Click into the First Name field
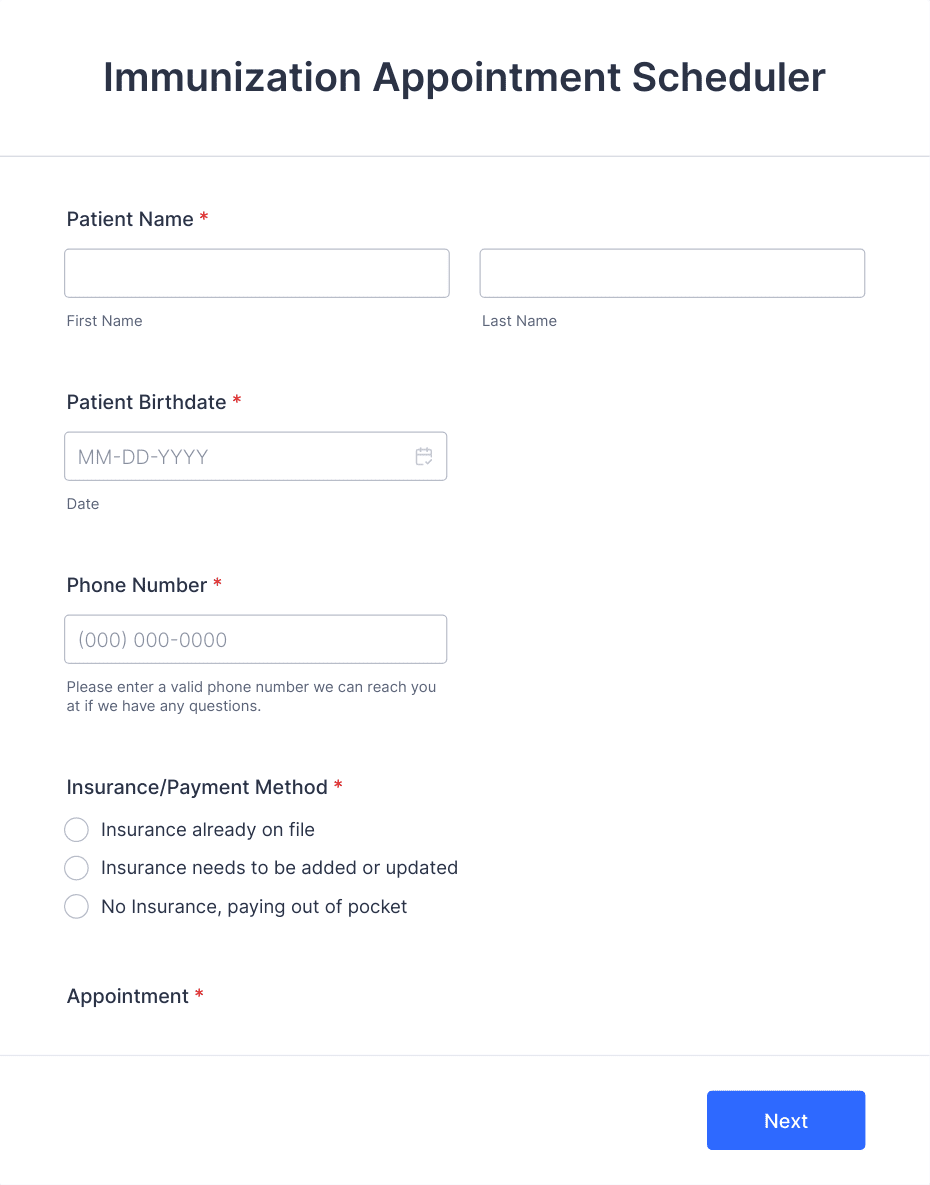Screen dimensions: 930x1185 click(x=256, y=272)
